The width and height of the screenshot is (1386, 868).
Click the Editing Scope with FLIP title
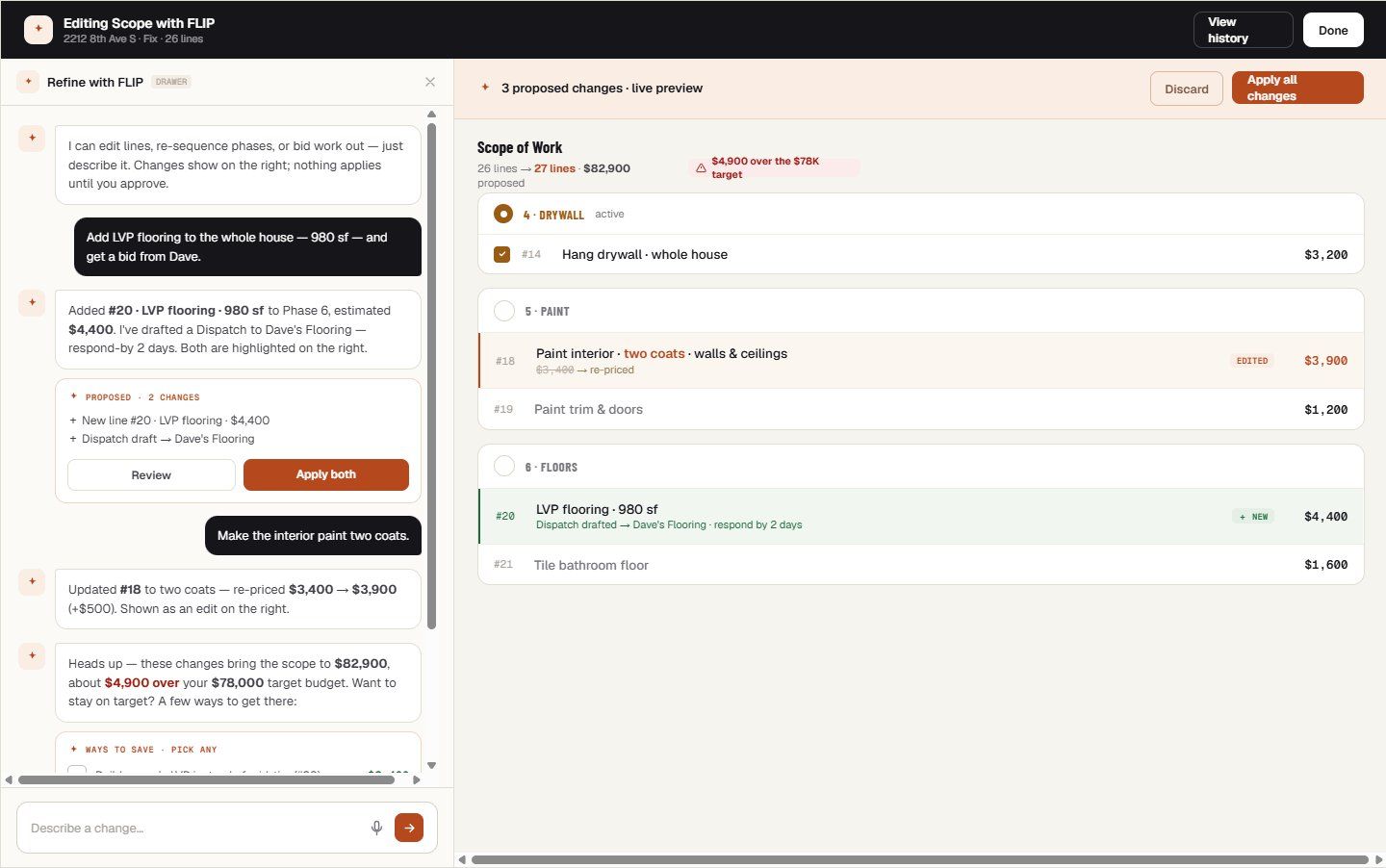pos(139,23)
